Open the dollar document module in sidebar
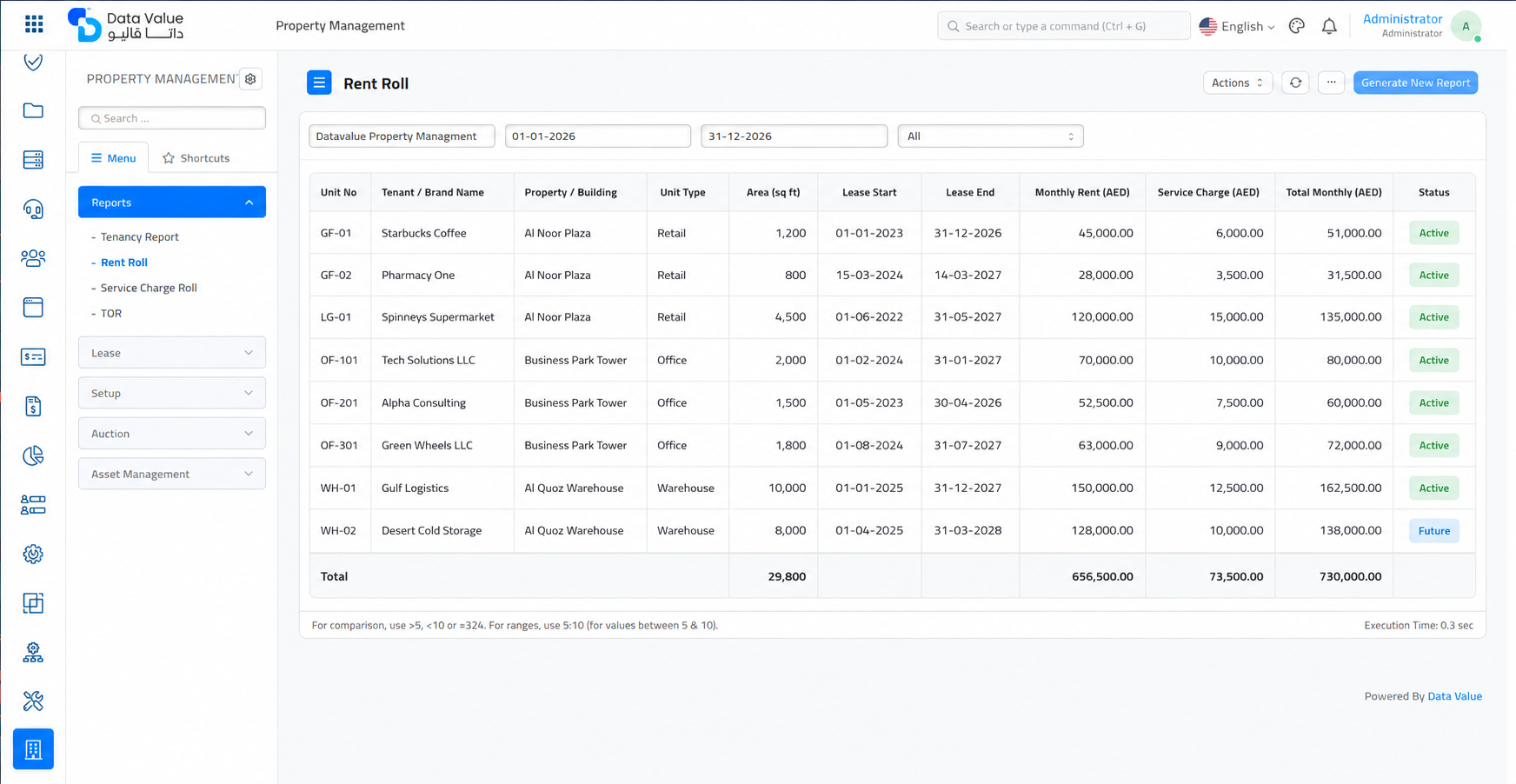Screen dimensions: 1516x784 point(33,406)
